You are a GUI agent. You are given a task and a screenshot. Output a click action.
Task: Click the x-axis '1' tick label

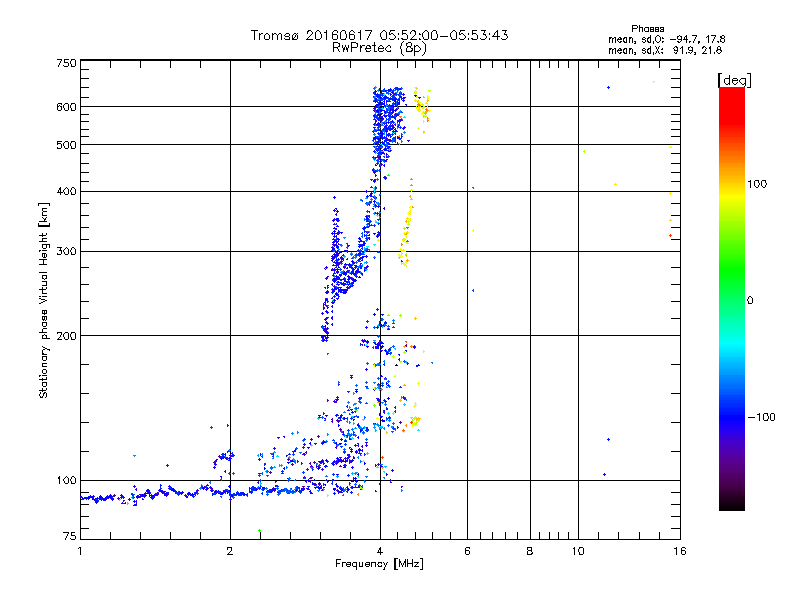[80, 551]
